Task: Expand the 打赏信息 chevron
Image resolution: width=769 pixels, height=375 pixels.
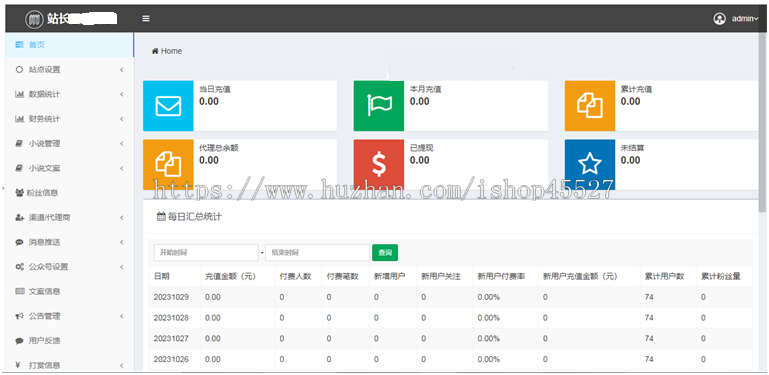Action: [122, 365]
